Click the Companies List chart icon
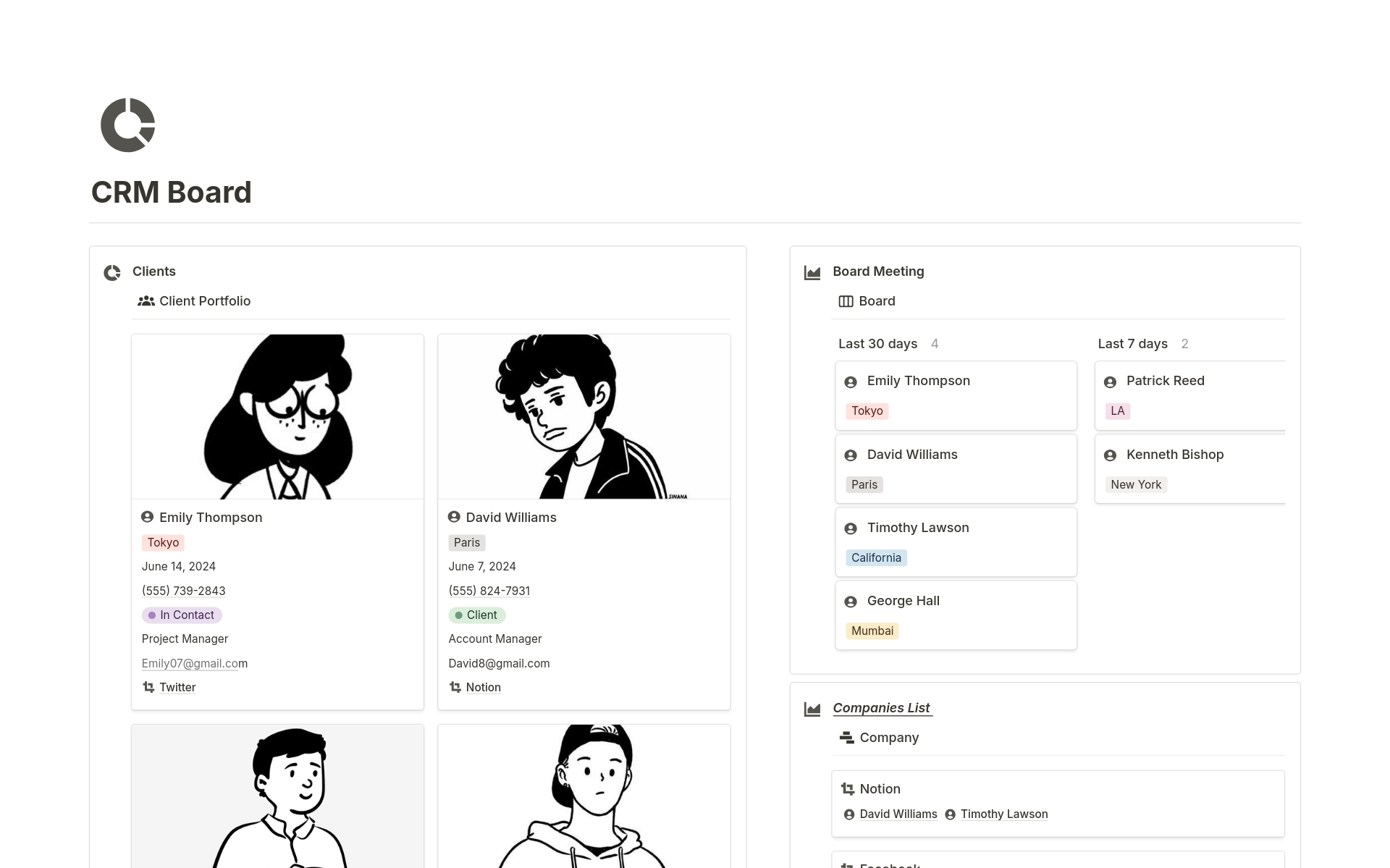 point(812,709)
